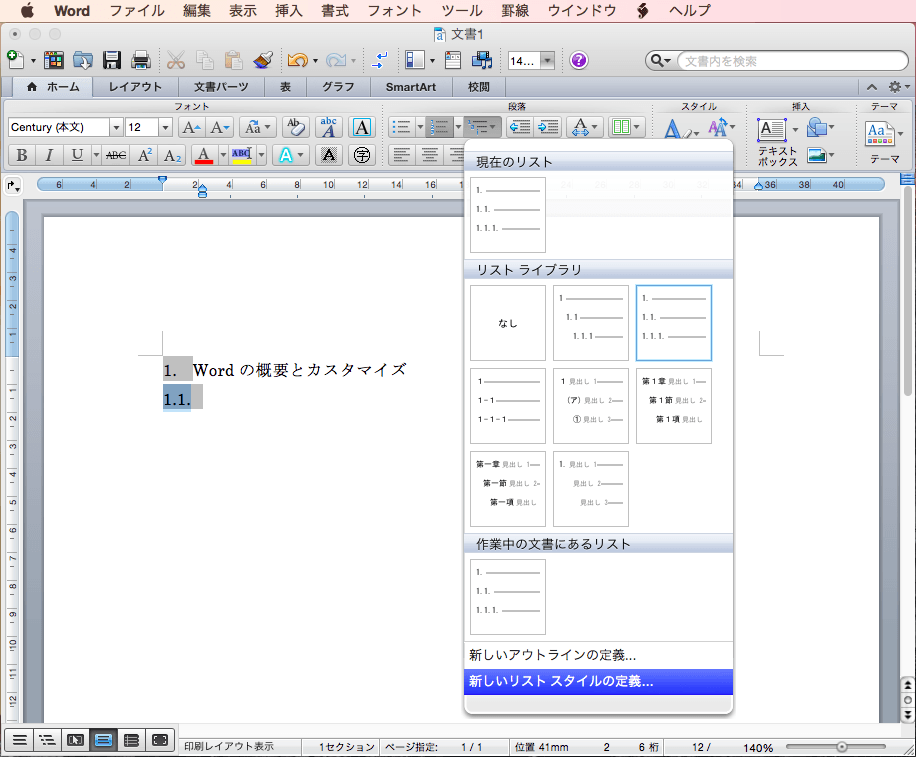The width and height of the screenshot is (916, 757).
Task: Click the red font color swatch
Action: tap(204, 155)
